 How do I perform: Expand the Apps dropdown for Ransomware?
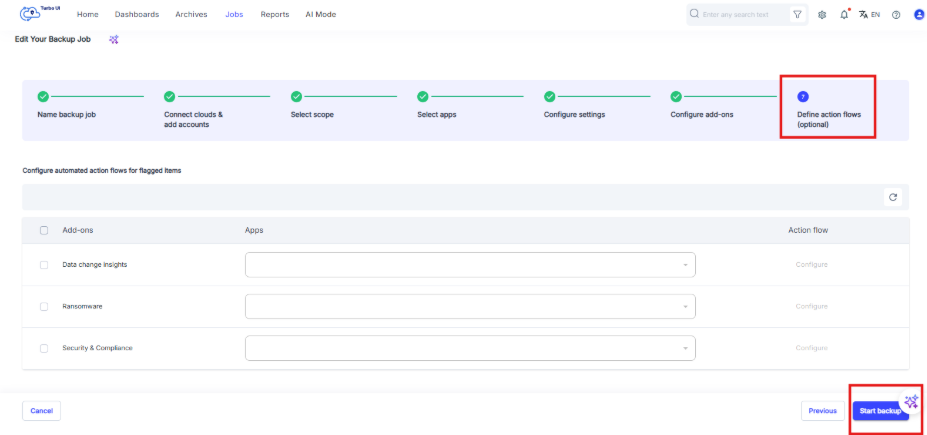470,307
